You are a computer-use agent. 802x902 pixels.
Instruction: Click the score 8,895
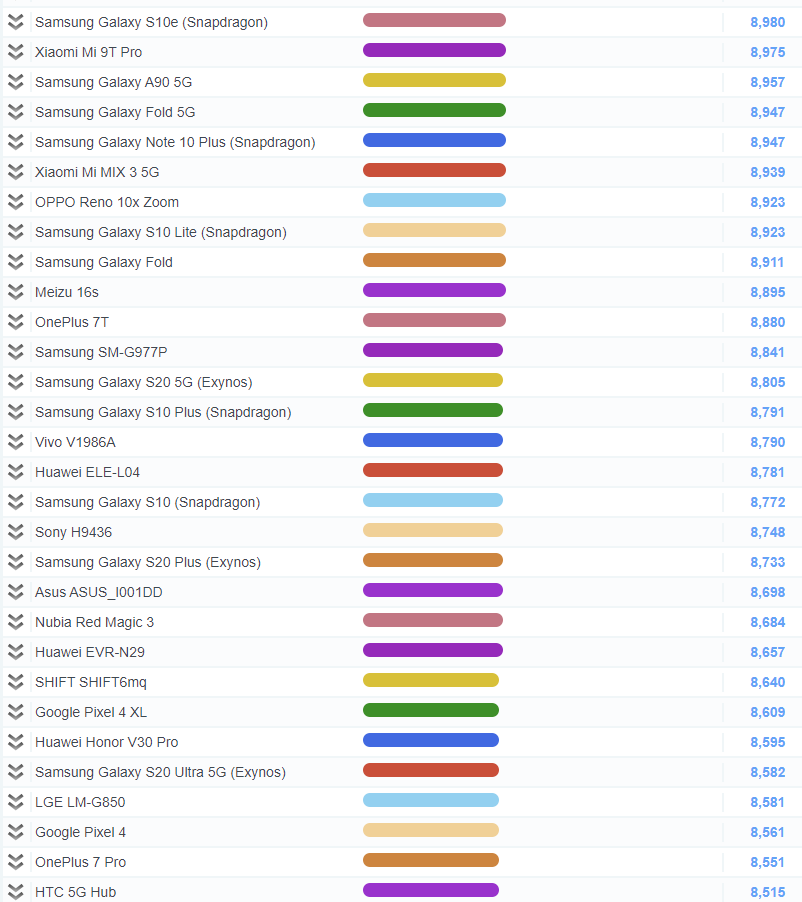pyautogui.click(x=767, y=292)
